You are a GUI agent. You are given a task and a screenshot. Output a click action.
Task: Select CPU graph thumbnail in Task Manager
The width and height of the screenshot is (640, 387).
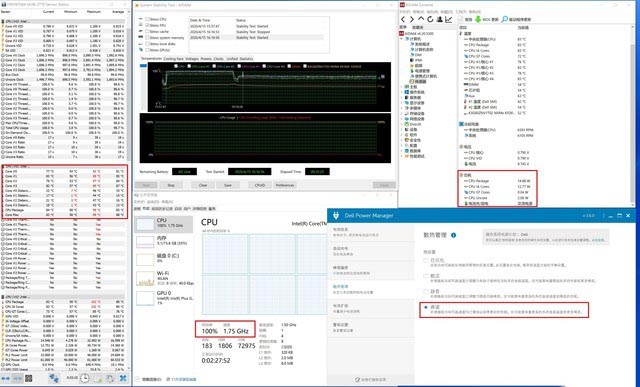point(144,224)
